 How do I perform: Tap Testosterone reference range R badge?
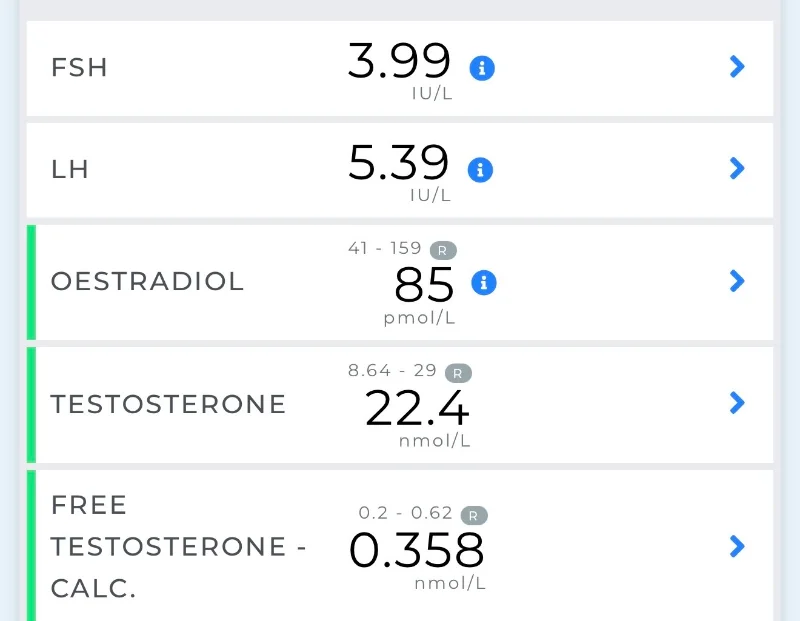(458, 373)
